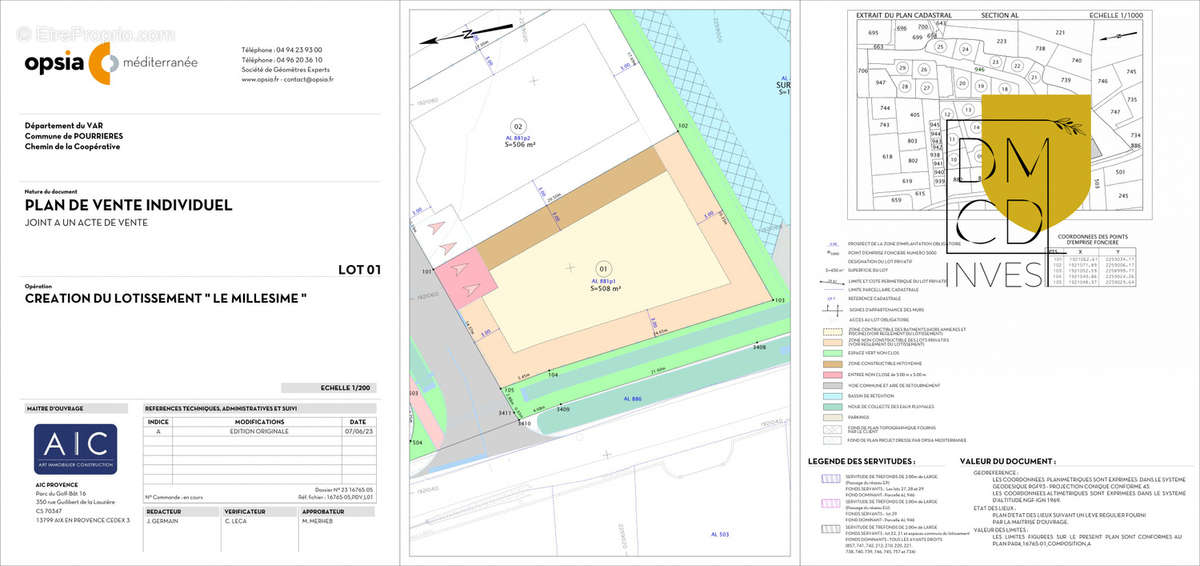Click the www.opsia.fr contact line
The image size is (1200, 566).
(x=287, y=79)
